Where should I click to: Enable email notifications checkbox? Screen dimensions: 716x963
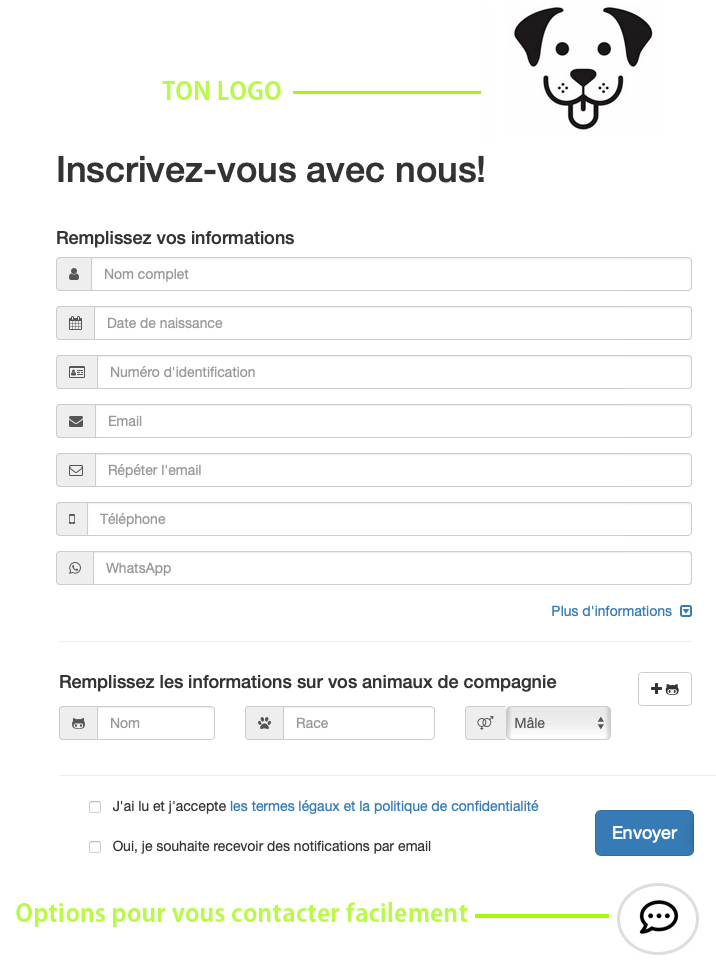coord(95,847)
